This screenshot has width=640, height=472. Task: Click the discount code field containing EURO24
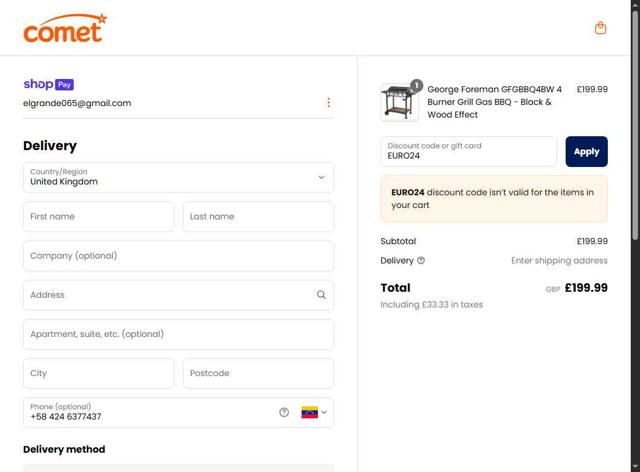469,151
